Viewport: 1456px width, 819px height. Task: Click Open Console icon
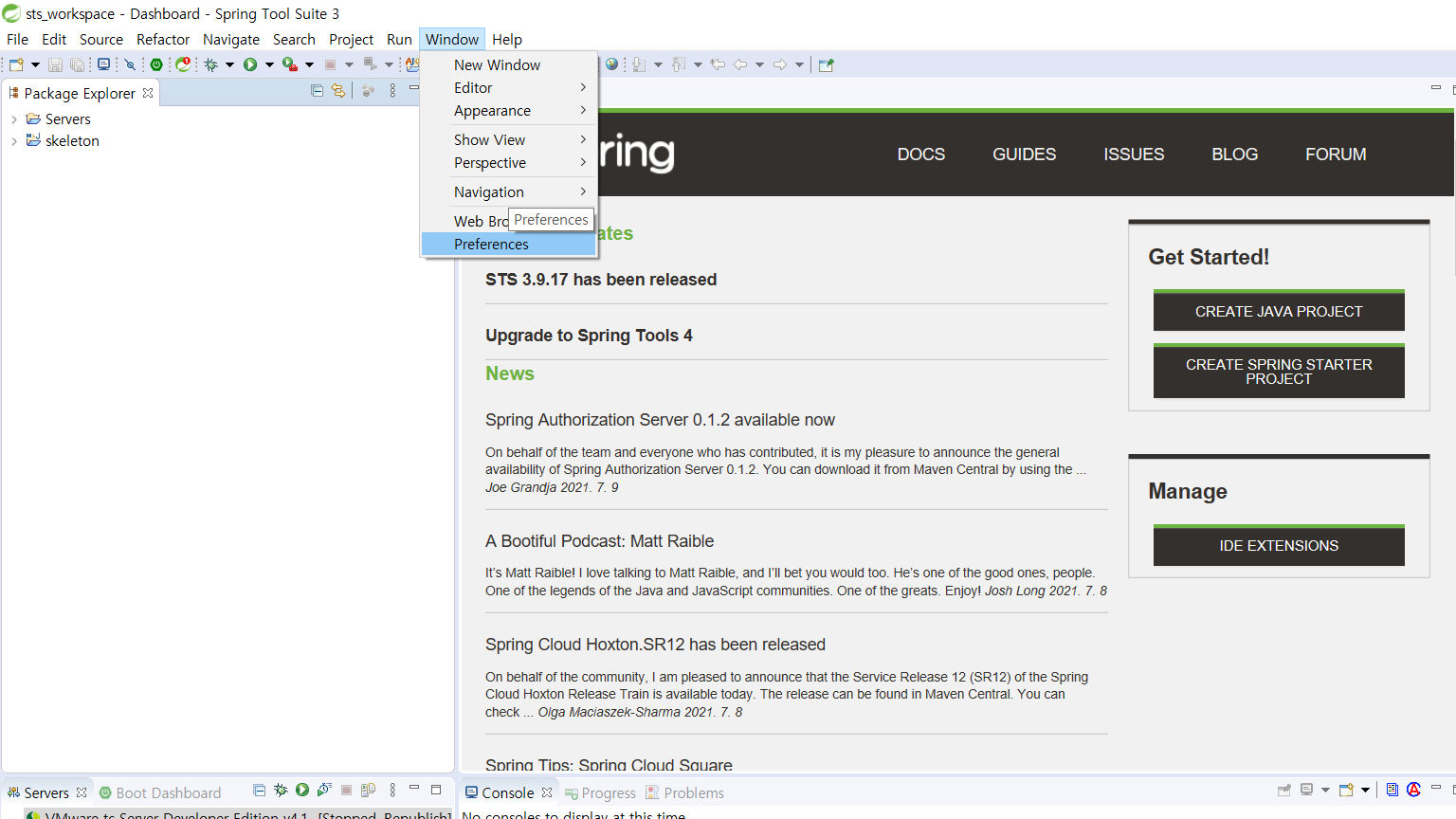1346,790
